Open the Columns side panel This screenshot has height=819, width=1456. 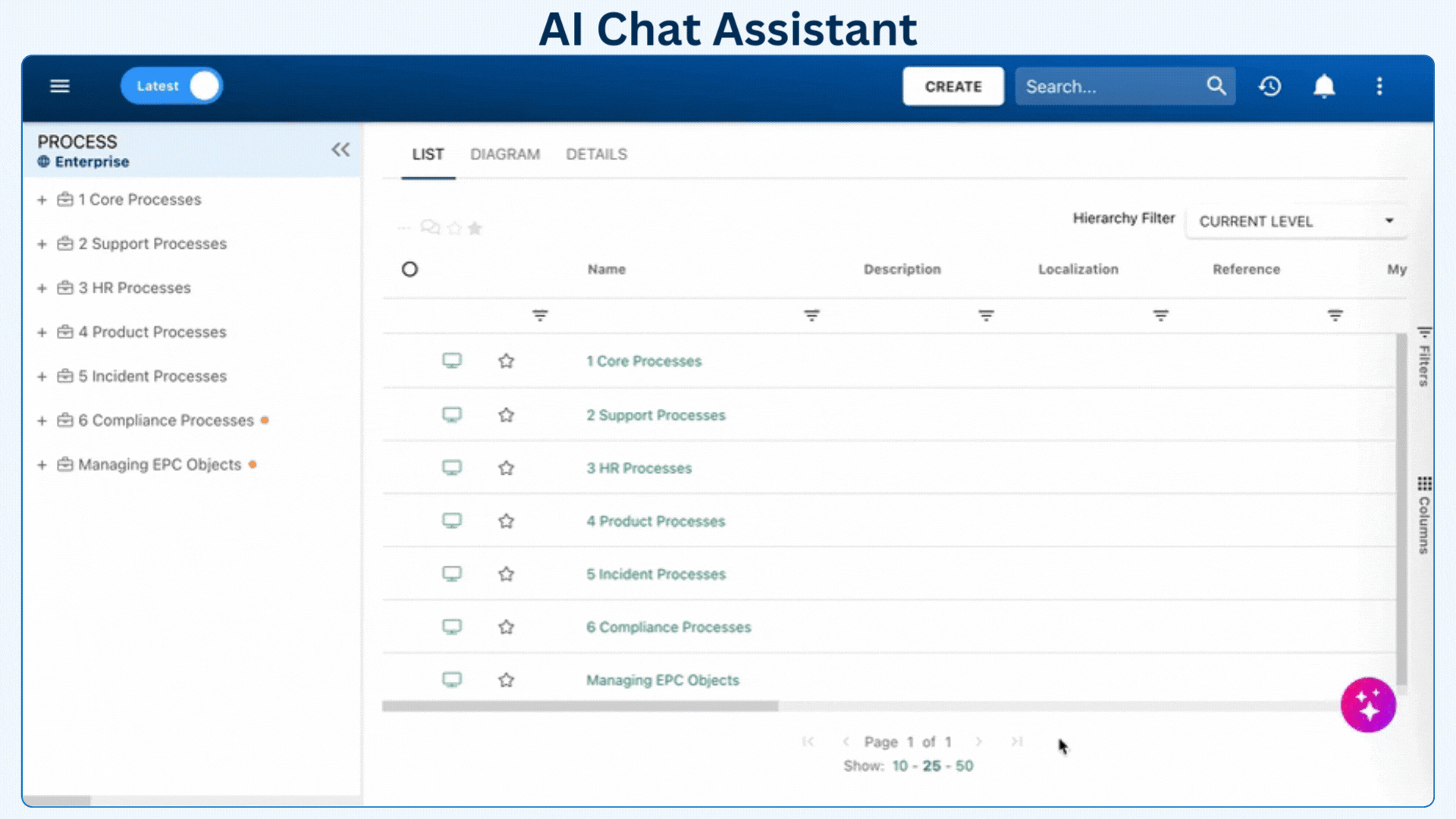pos(1424,516)
